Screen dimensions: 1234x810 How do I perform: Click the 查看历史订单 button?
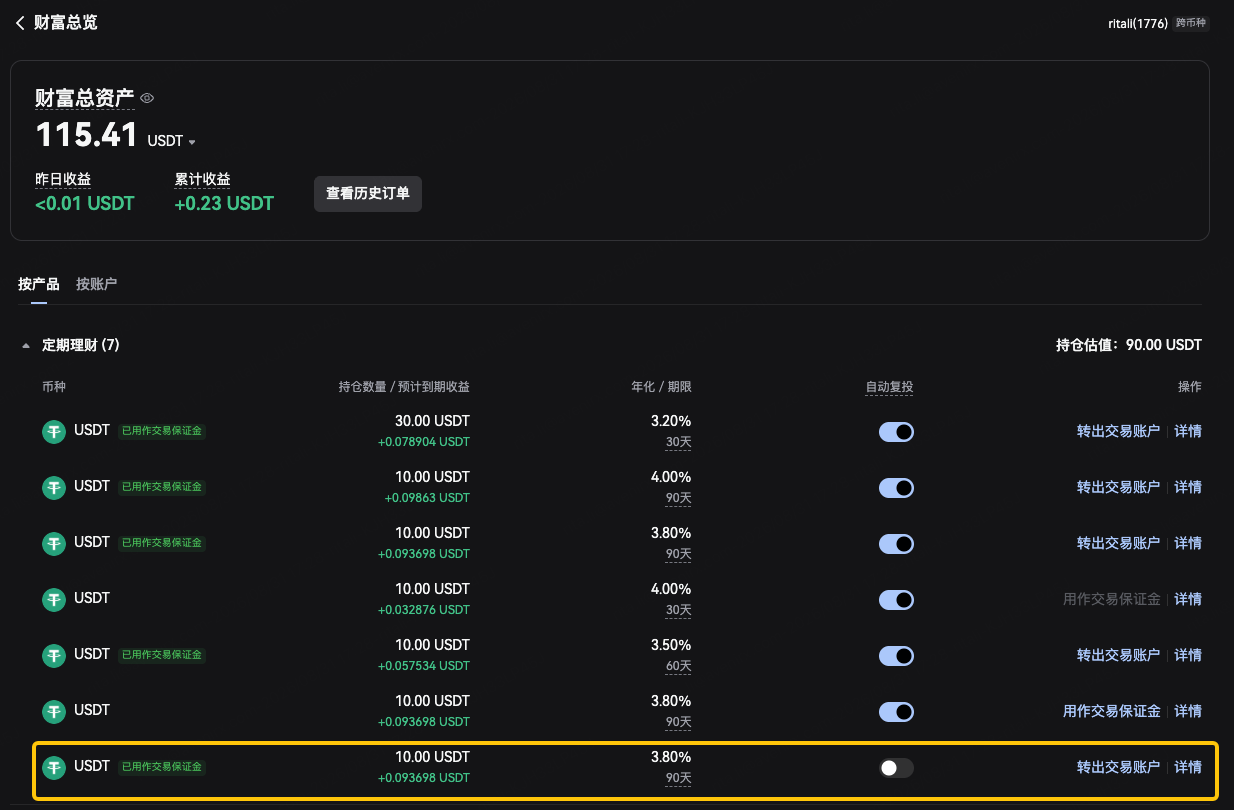click(368, 194)
